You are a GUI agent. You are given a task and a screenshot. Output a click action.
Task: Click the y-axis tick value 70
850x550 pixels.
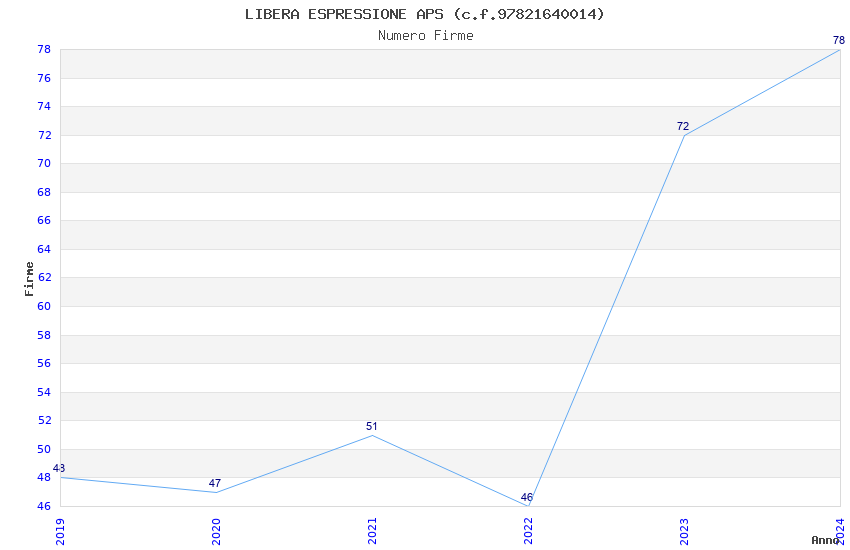[44, 163]
